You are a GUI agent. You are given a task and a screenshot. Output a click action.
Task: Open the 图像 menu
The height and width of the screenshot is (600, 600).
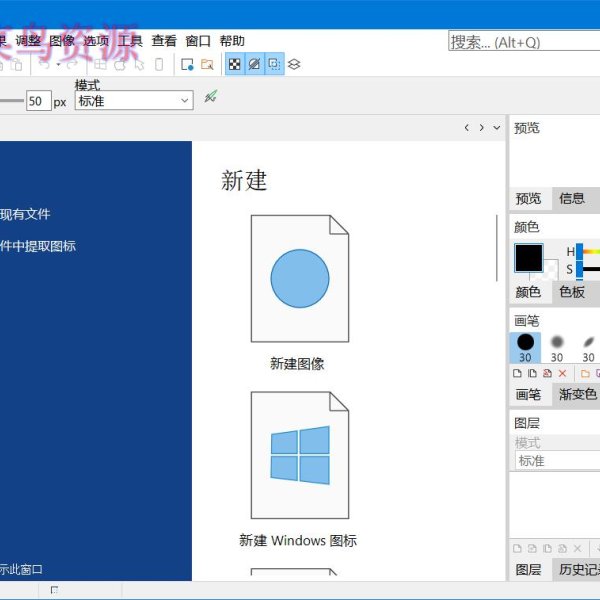pyautogui.click(x=62, y=41)
